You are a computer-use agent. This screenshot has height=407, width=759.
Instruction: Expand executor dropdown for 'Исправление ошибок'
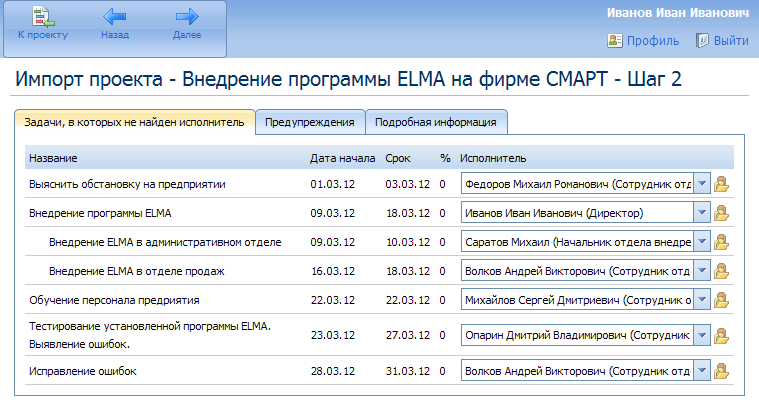click(x=702, y=371)
